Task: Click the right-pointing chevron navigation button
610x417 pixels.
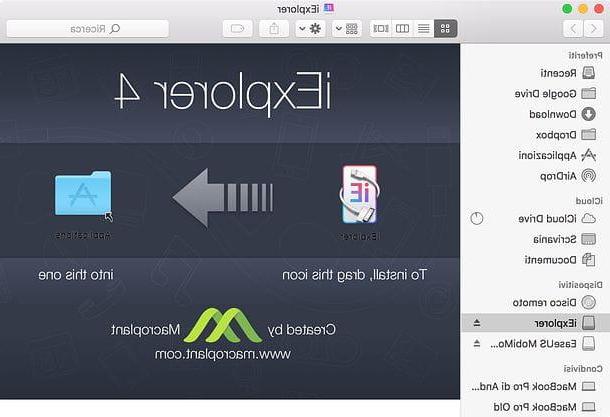Action: [593, 28]
